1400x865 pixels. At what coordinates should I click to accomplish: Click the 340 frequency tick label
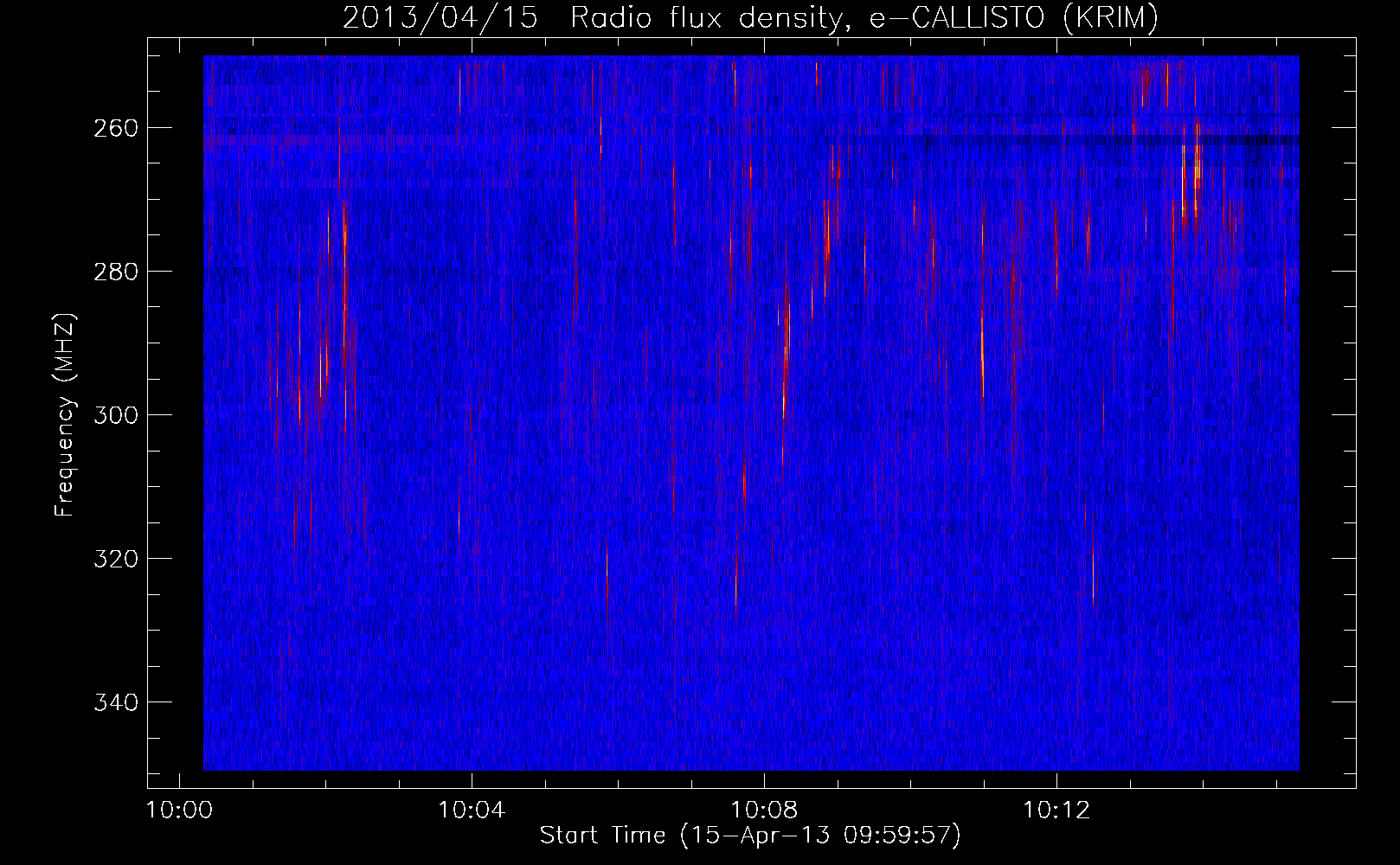[x=116, y=702]
